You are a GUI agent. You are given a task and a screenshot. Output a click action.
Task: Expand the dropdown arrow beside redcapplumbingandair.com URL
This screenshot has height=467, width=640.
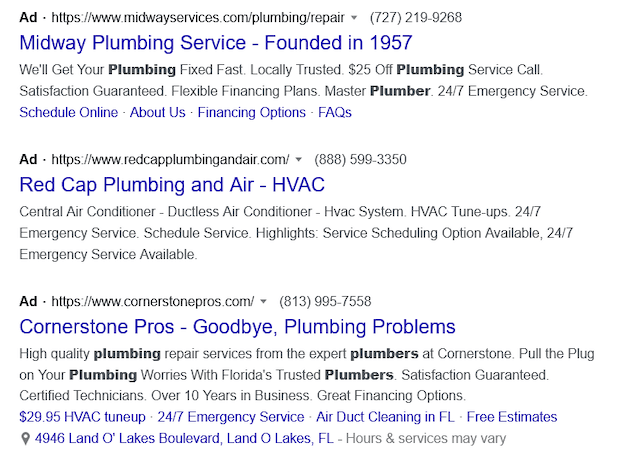point(300,160)
